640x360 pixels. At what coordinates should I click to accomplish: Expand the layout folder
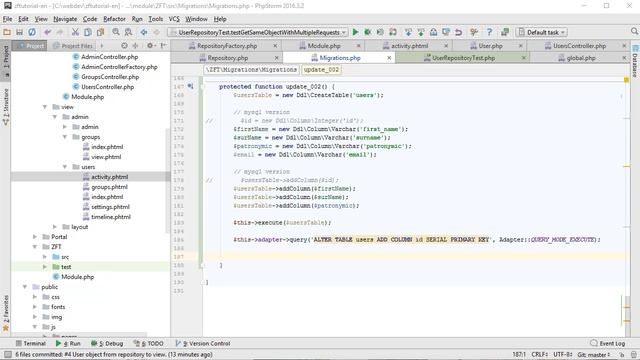click(55, 227)
